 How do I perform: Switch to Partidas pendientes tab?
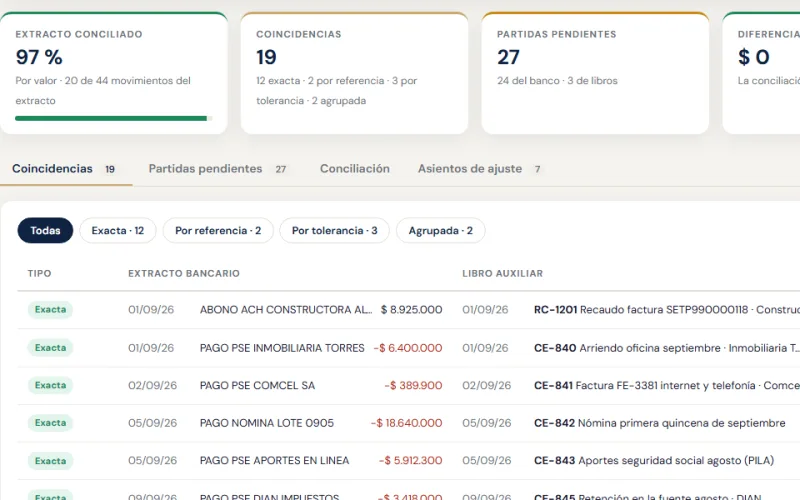coord(217,169)
